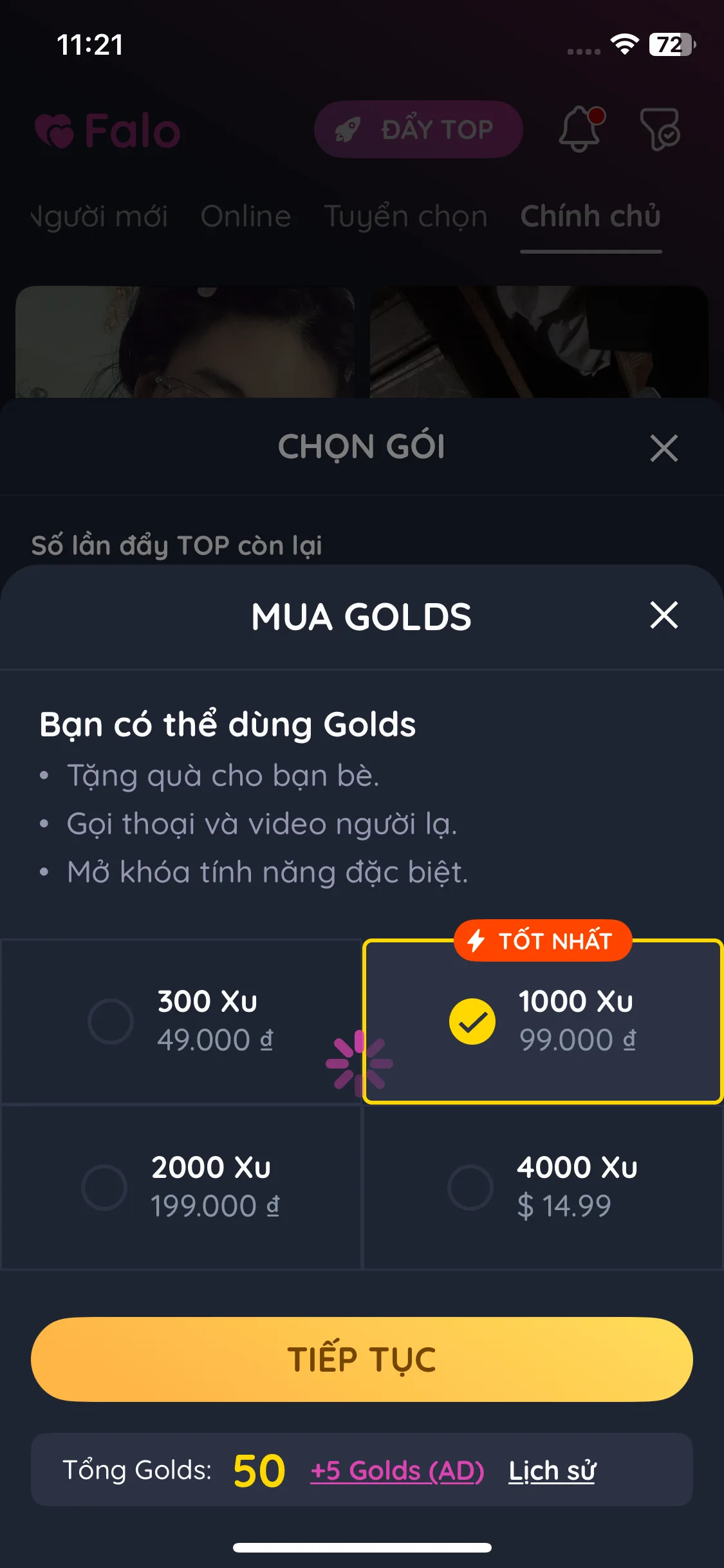Image resolution: width=724 pixels, height=1568 pixels.
Task: Tap the Wi-Fi status icon
Action: coord(624,44)
